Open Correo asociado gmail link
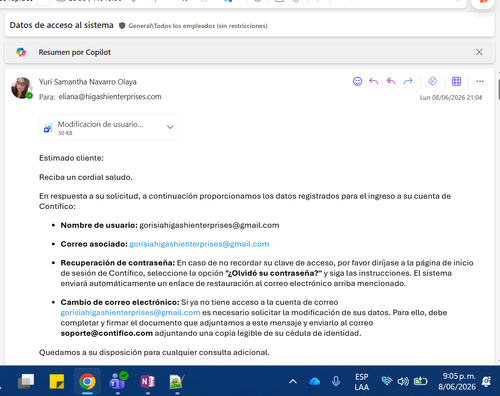The width and height of the screenshot is (500, 396). (199, 244)
